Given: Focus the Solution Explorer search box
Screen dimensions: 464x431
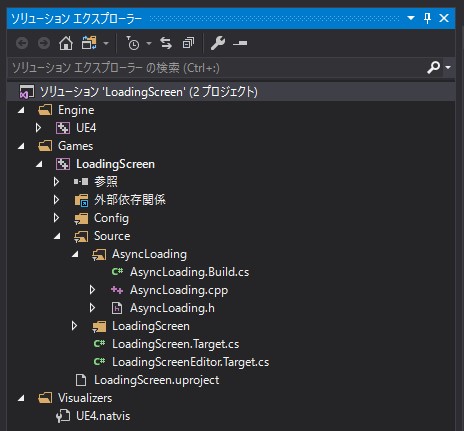Looking at the screenshot, I should coord(217,68).
